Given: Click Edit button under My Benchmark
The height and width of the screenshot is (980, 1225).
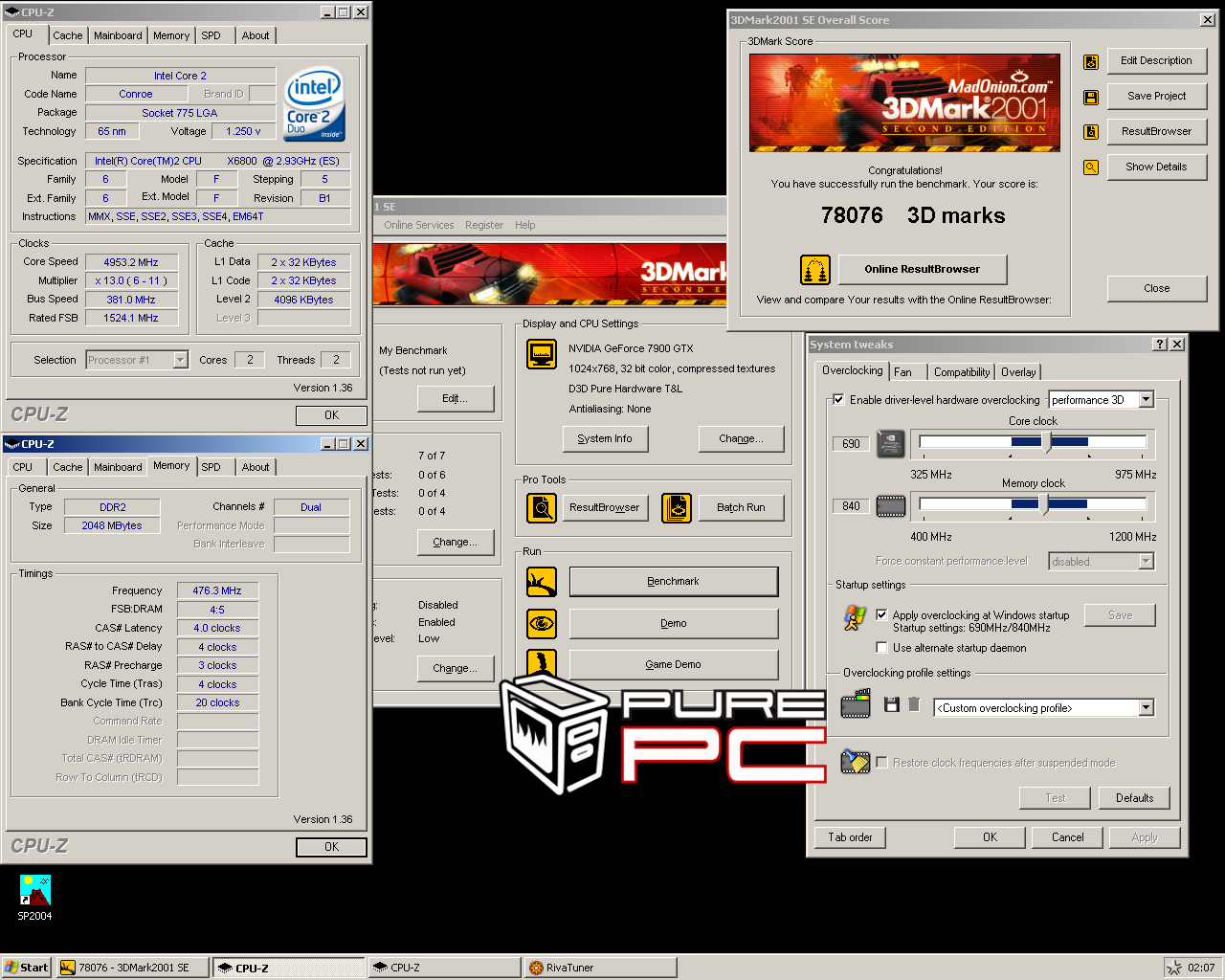Looking at the screenshot, I should (x=456, y=398).
